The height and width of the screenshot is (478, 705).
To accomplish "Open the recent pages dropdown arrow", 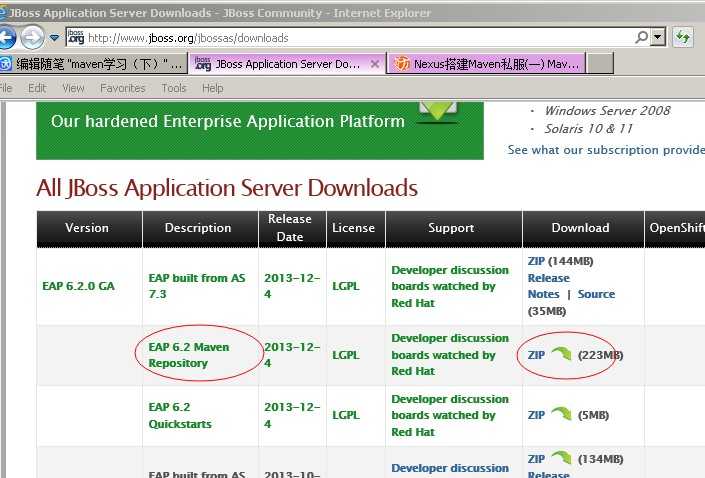I will tap(54, 38).
